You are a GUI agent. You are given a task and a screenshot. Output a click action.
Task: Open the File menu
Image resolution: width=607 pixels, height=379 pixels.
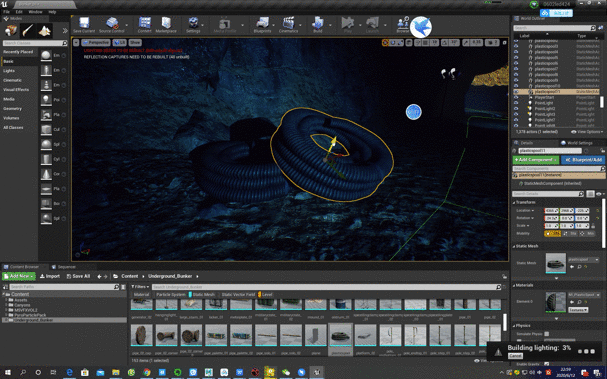click(6, 12)
